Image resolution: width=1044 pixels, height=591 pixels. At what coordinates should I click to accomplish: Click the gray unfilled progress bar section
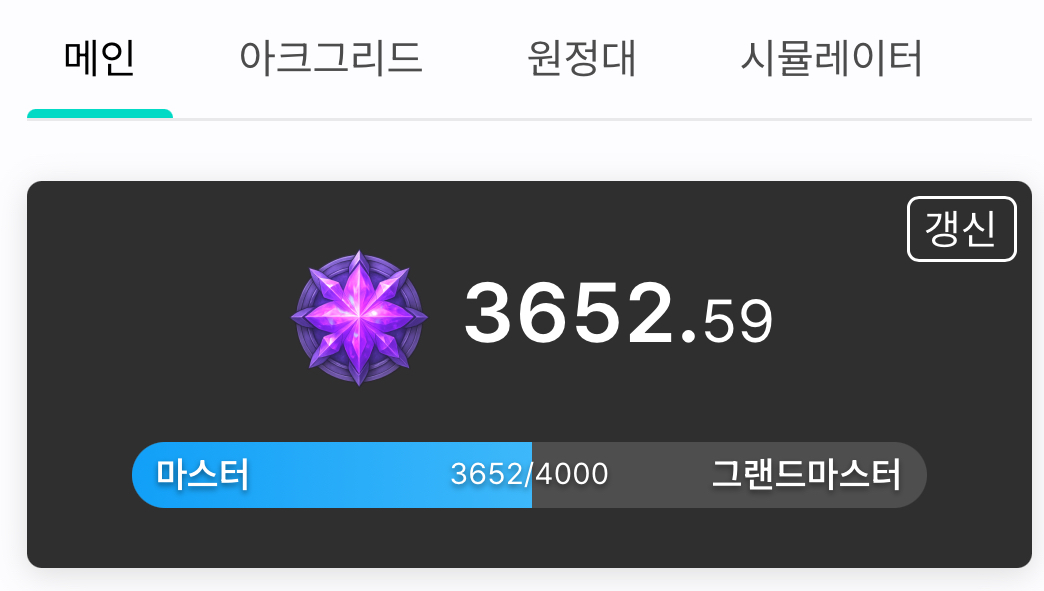pyautogui.click(x=729, y=475)
